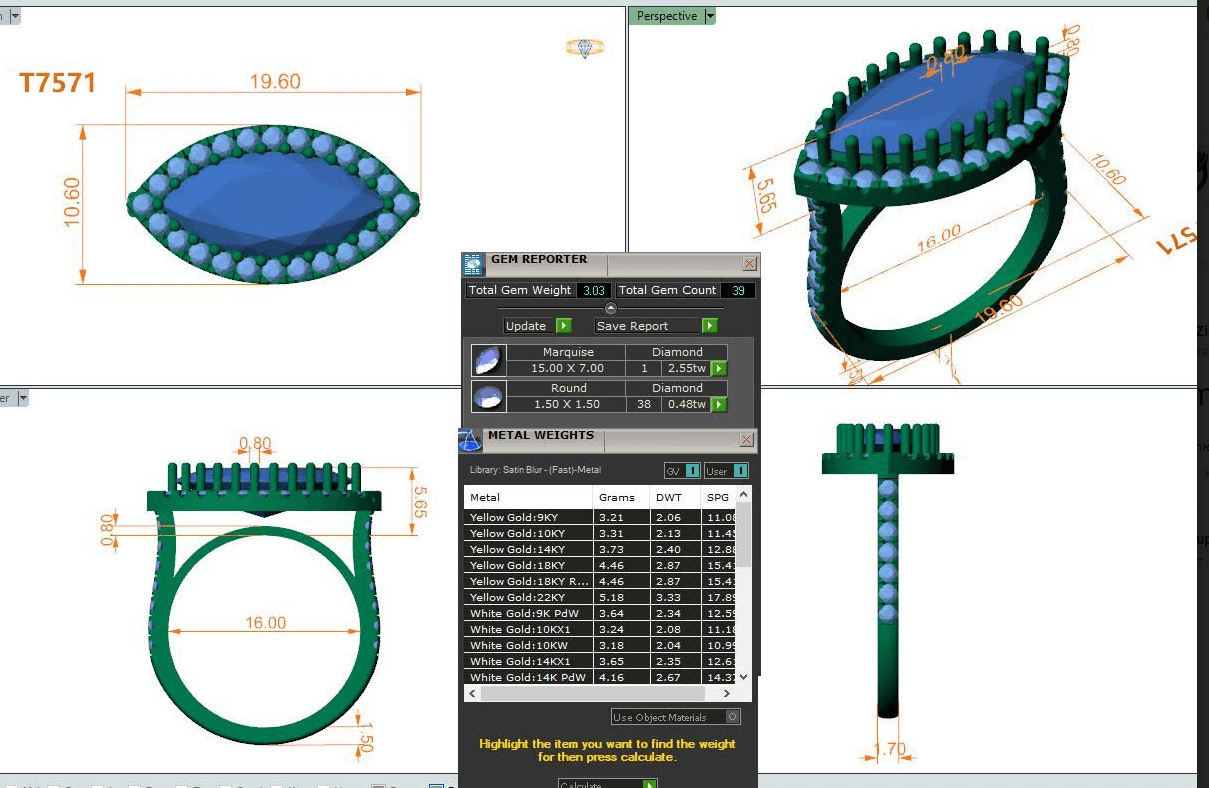Click the Gem Reporter panel icon
The width and height of the screenshot is (1209, 788).
click(472, 264)
